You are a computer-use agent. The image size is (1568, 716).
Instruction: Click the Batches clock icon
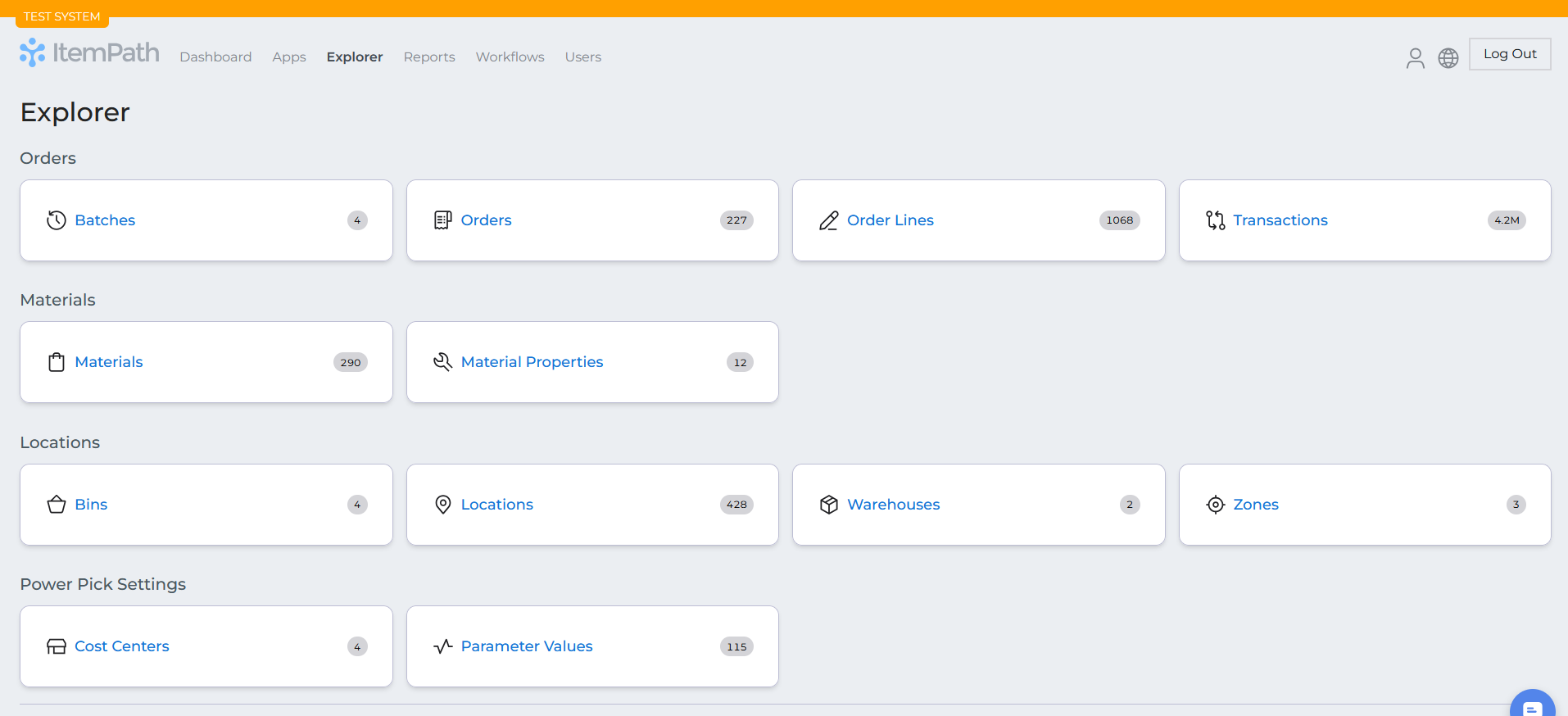(x=57, y=220)
